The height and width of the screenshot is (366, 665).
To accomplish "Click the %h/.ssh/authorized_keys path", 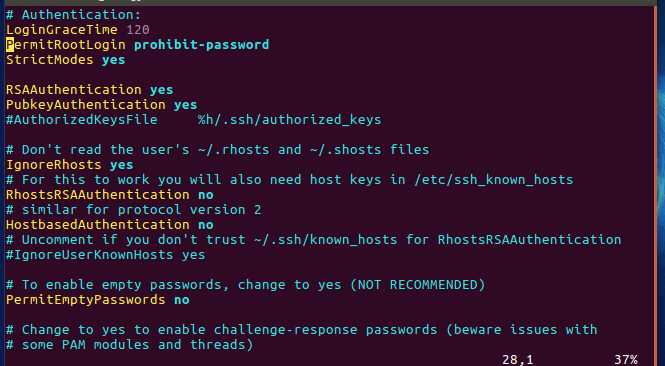I will (x=290, y=120).
